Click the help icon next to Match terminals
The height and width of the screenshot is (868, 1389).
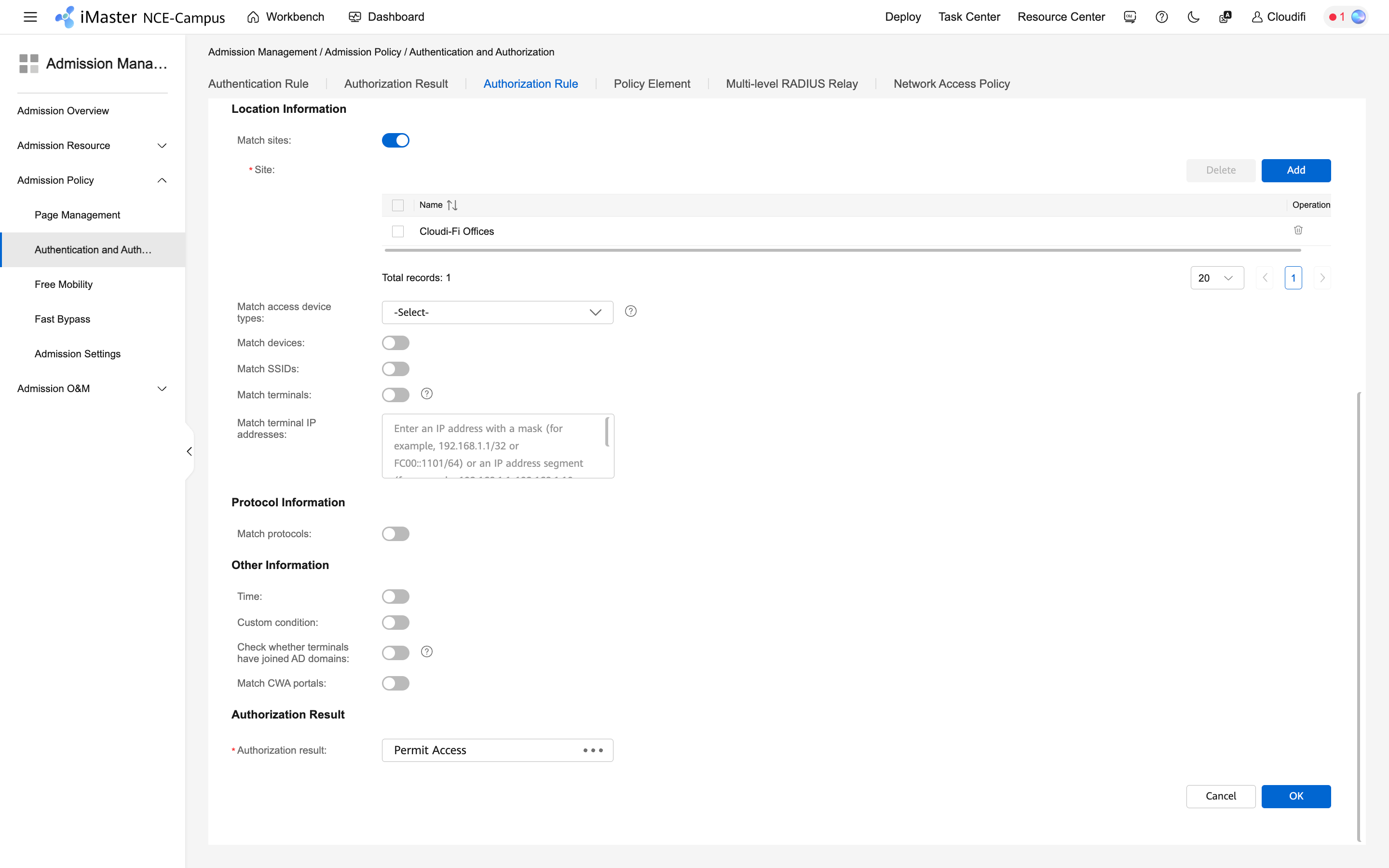tap(426, 394)
